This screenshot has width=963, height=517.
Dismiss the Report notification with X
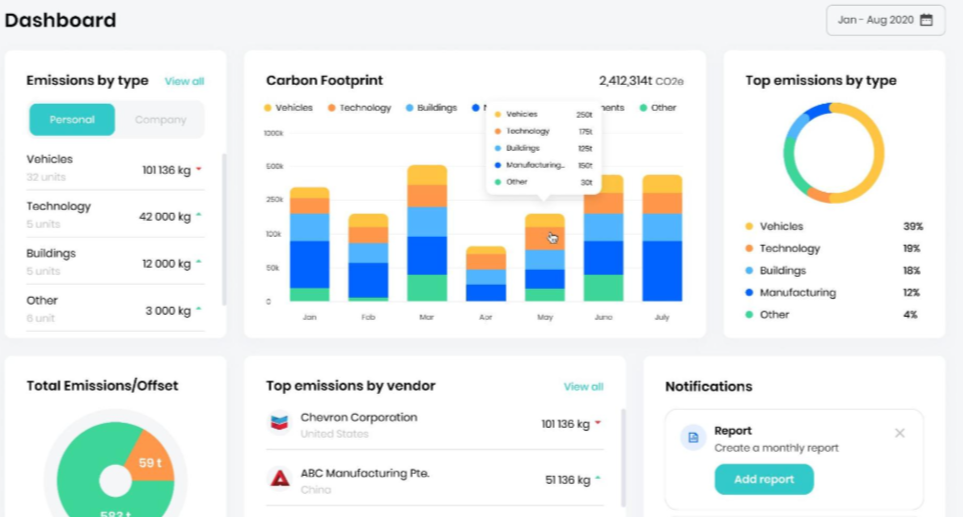(899, 433)
